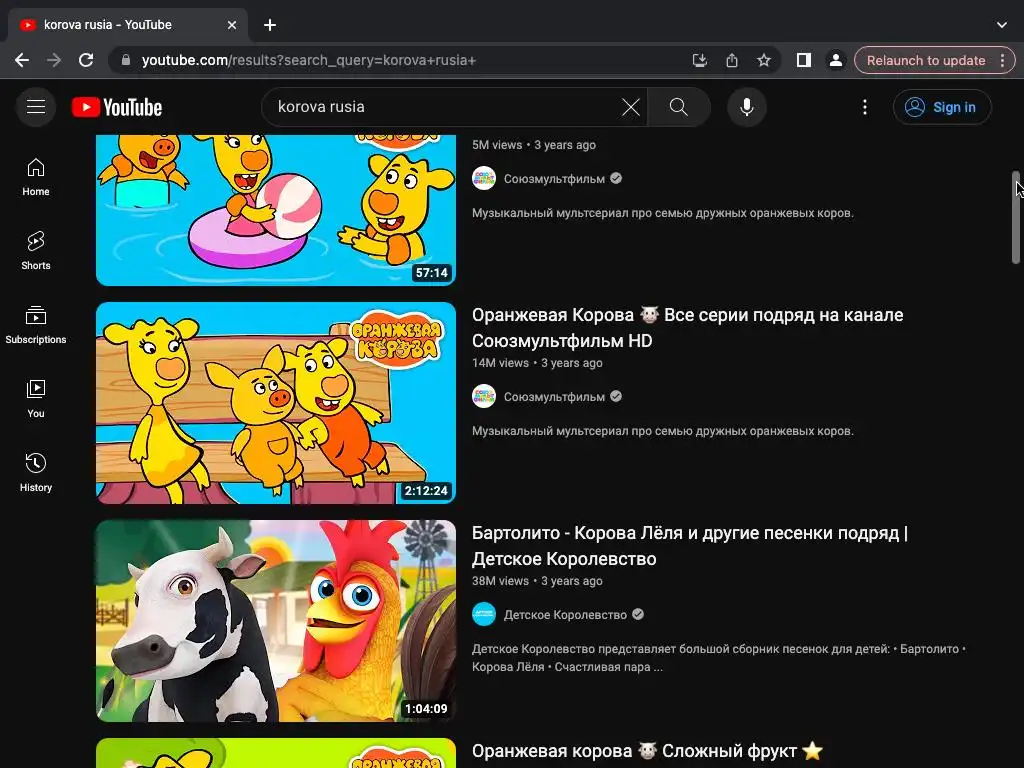The height and width of the screenshot is (768, 1024).
Task: Open the 1:04:09 cow and rooster thumbnail
Action: (276, 621)
